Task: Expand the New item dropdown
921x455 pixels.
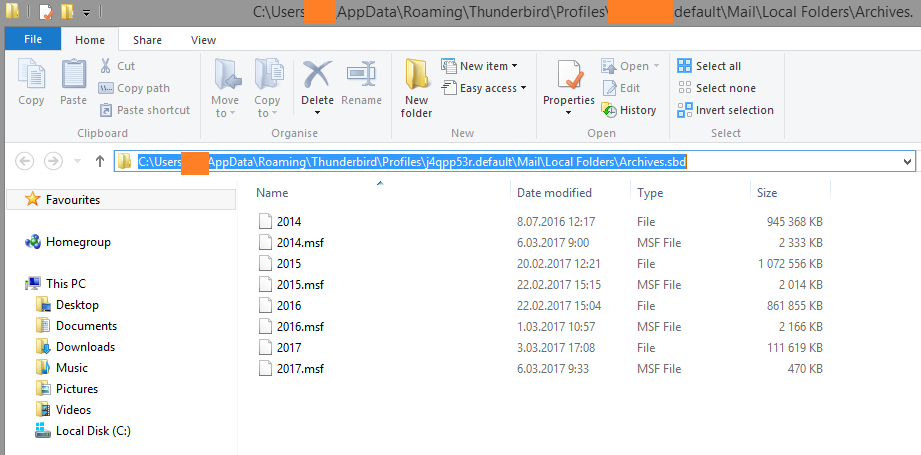Action: point(489,66)
